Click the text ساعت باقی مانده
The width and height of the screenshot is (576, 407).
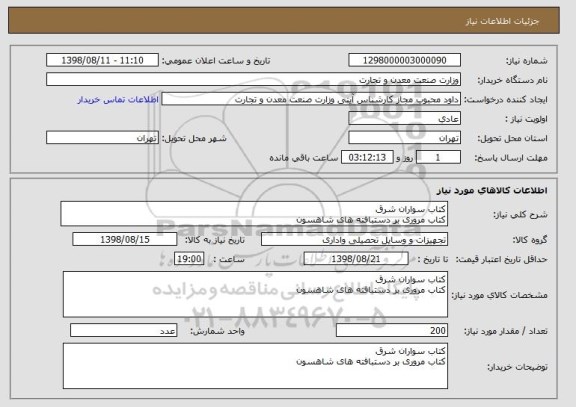click(x=304, y=158)
